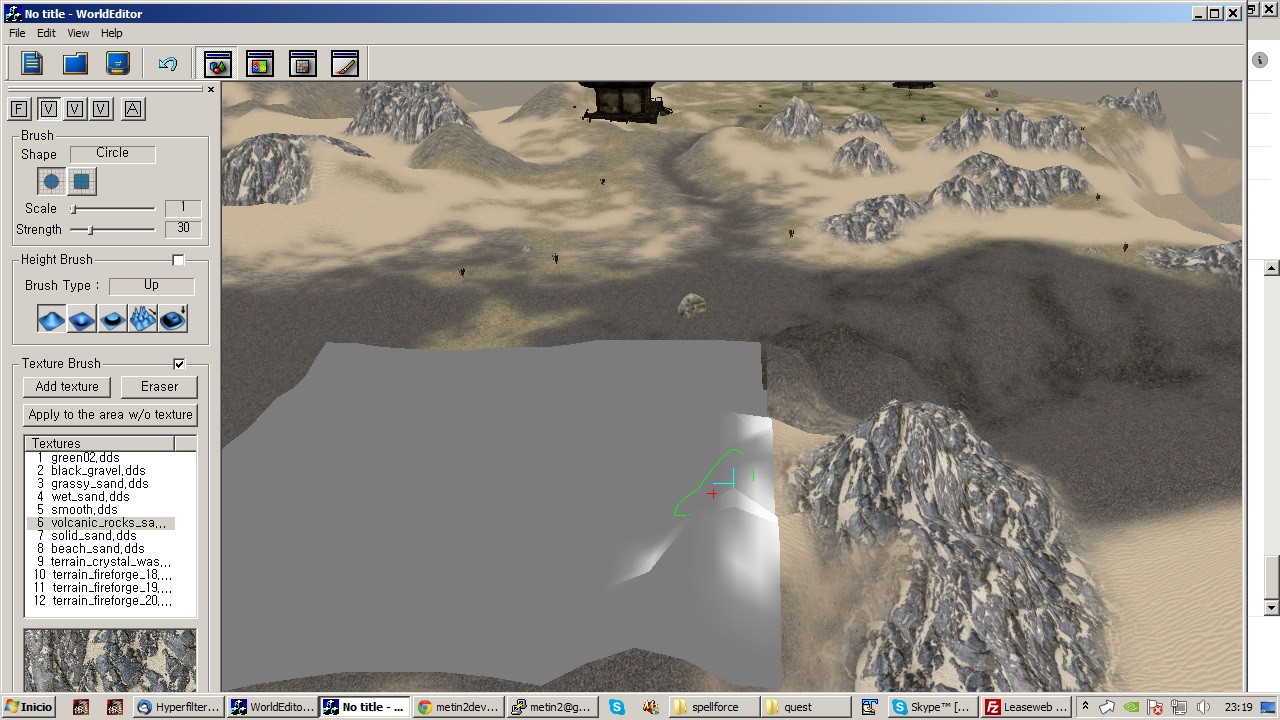Click Apply to the area w/o texture
This screenshot has height=720, width=1280.
[x=110, y=415]
